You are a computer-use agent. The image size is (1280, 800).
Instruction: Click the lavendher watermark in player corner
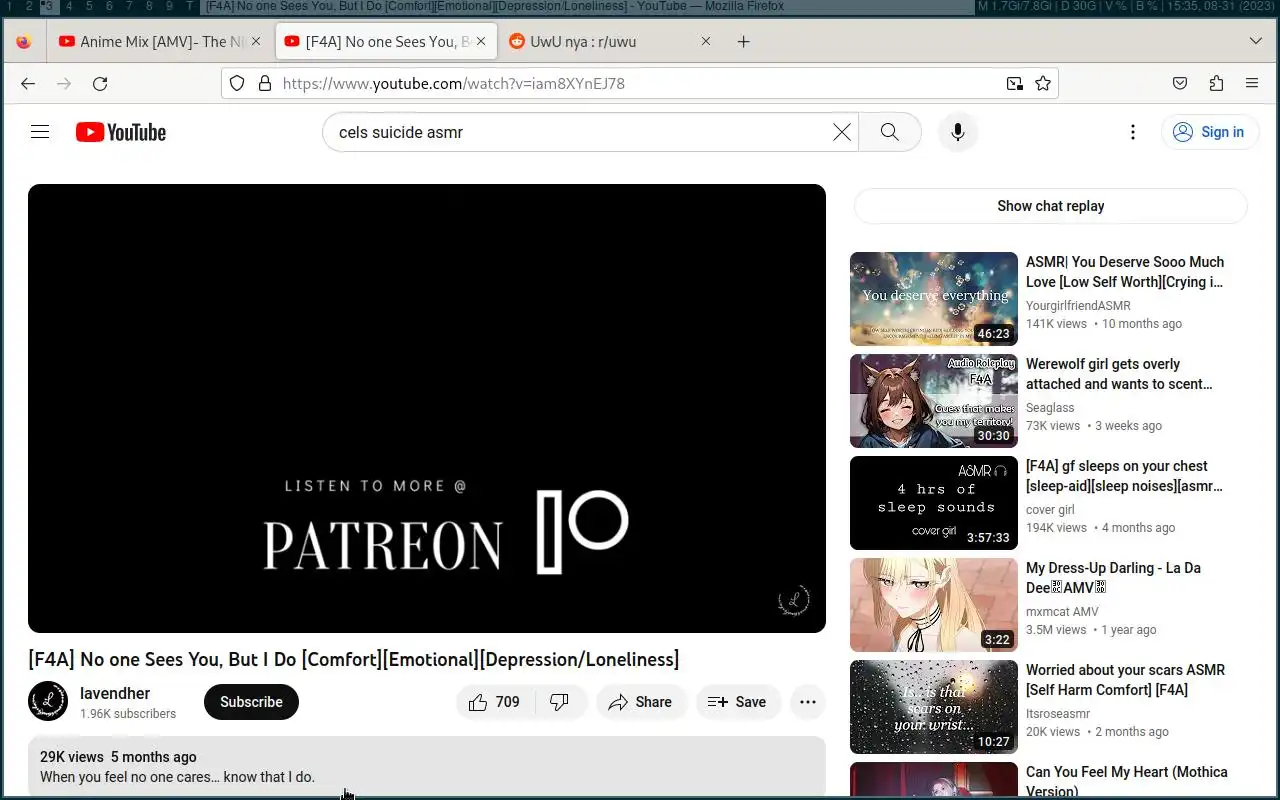click(793, 600)
